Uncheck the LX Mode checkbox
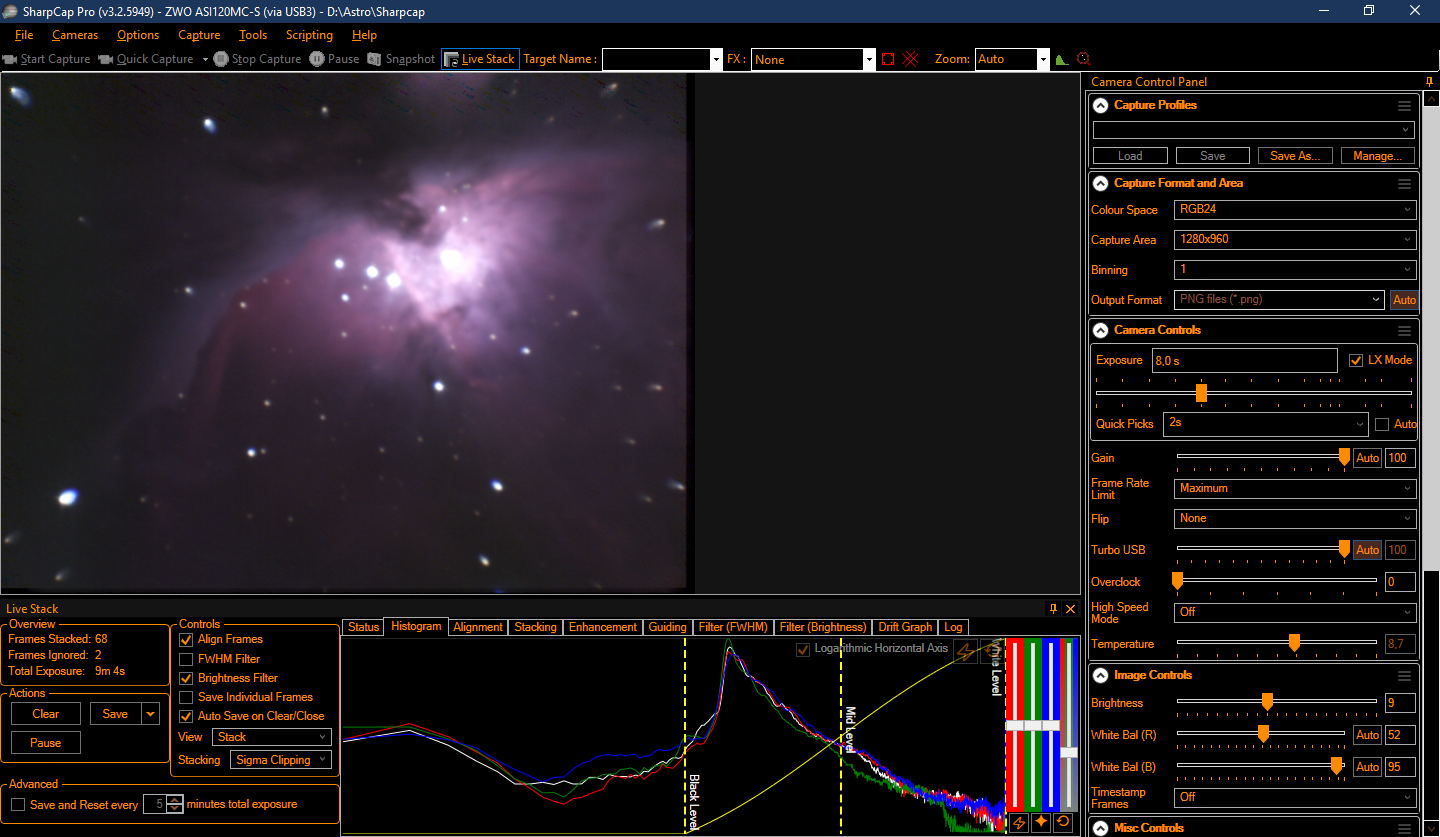The height and width of the screenshot is (837, 1440). click(x=1356, y=360)
